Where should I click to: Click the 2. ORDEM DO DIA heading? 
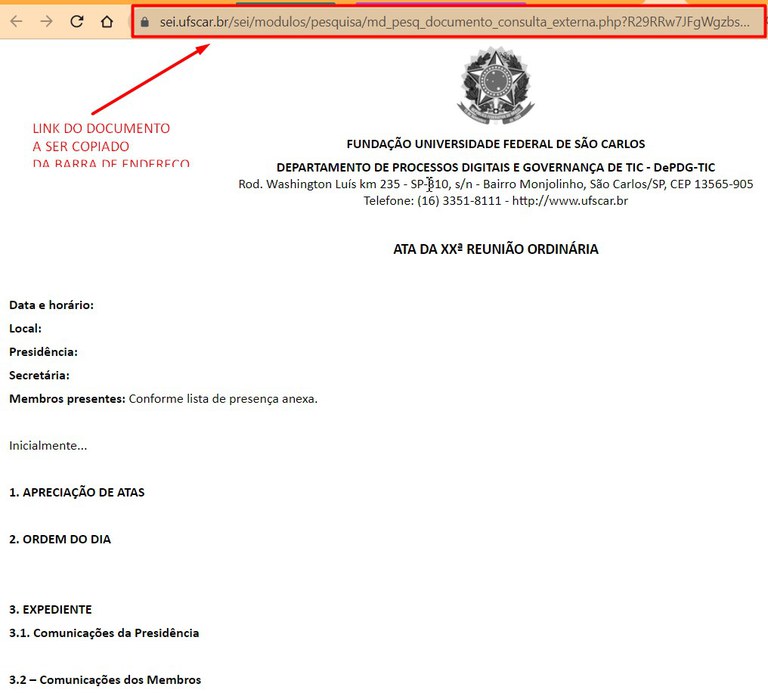click(60, 539)
